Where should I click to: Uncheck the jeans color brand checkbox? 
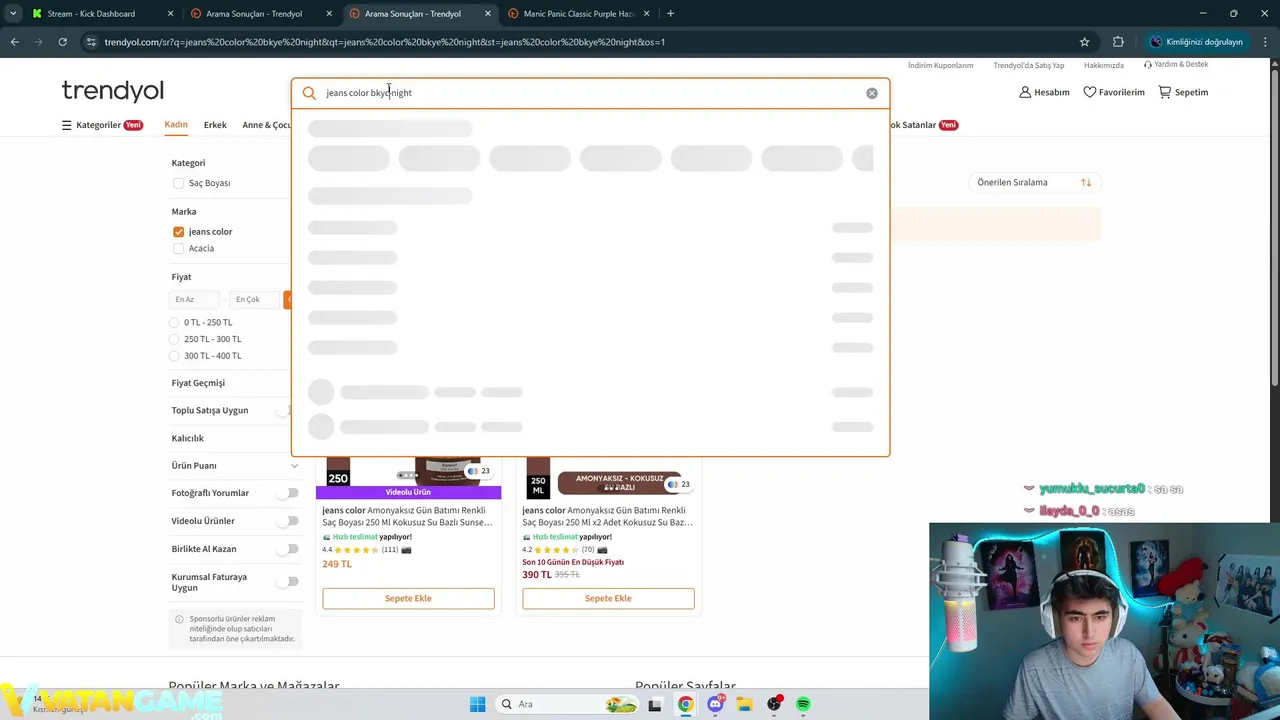(x=178, y=232)
